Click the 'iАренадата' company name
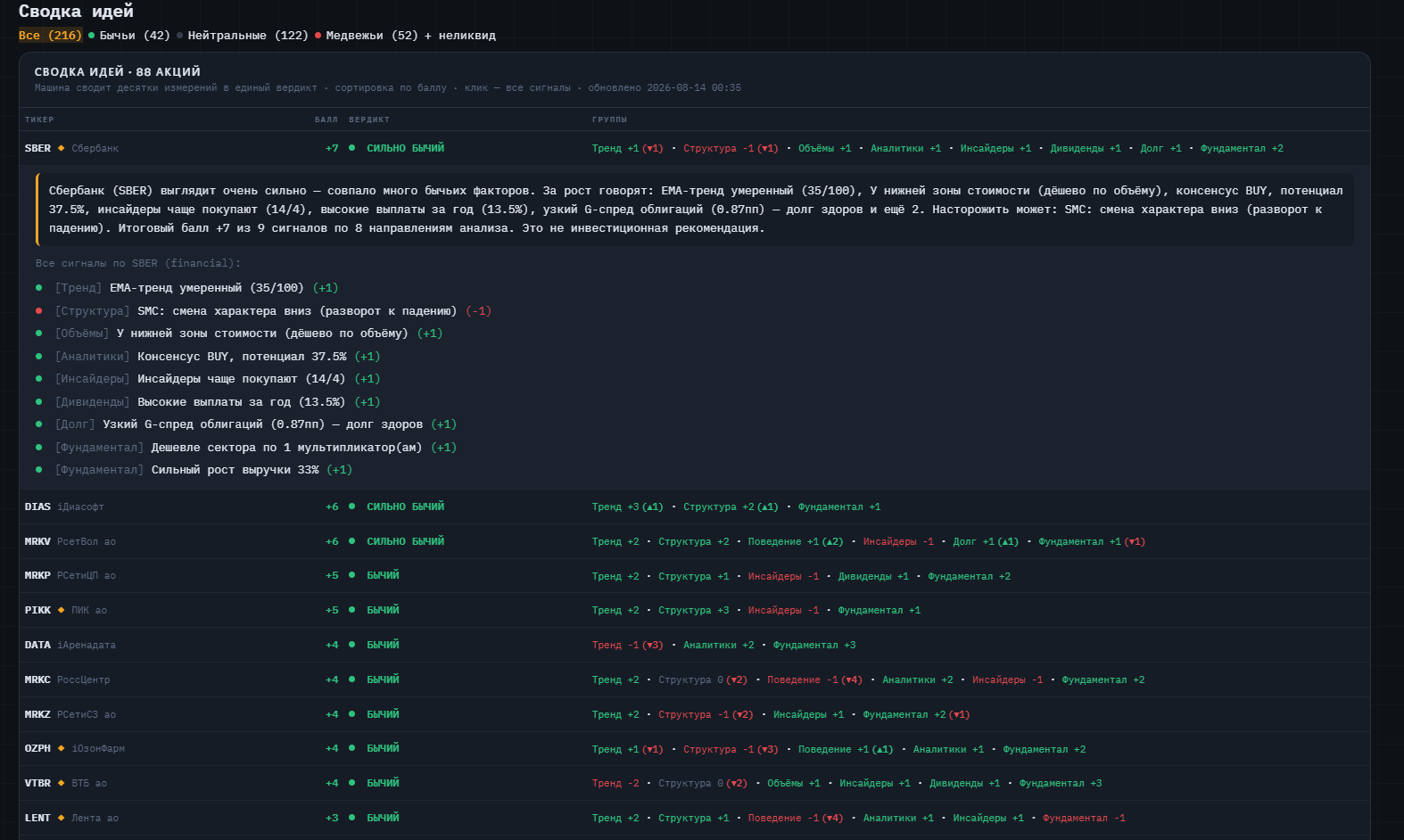Image resolution: width=1404 pixels, height=840 pixels. tap(87, 645)
